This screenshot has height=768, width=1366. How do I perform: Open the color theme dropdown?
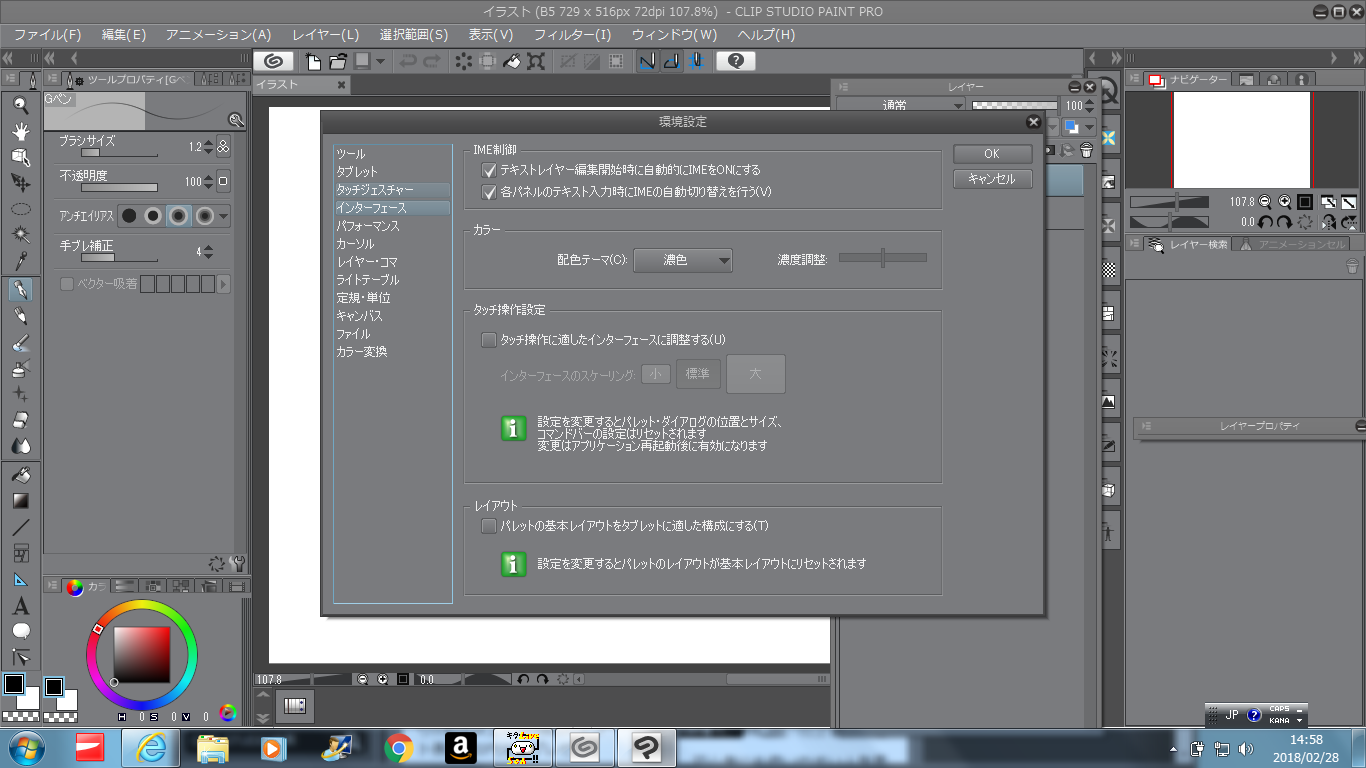pos(683,260)
